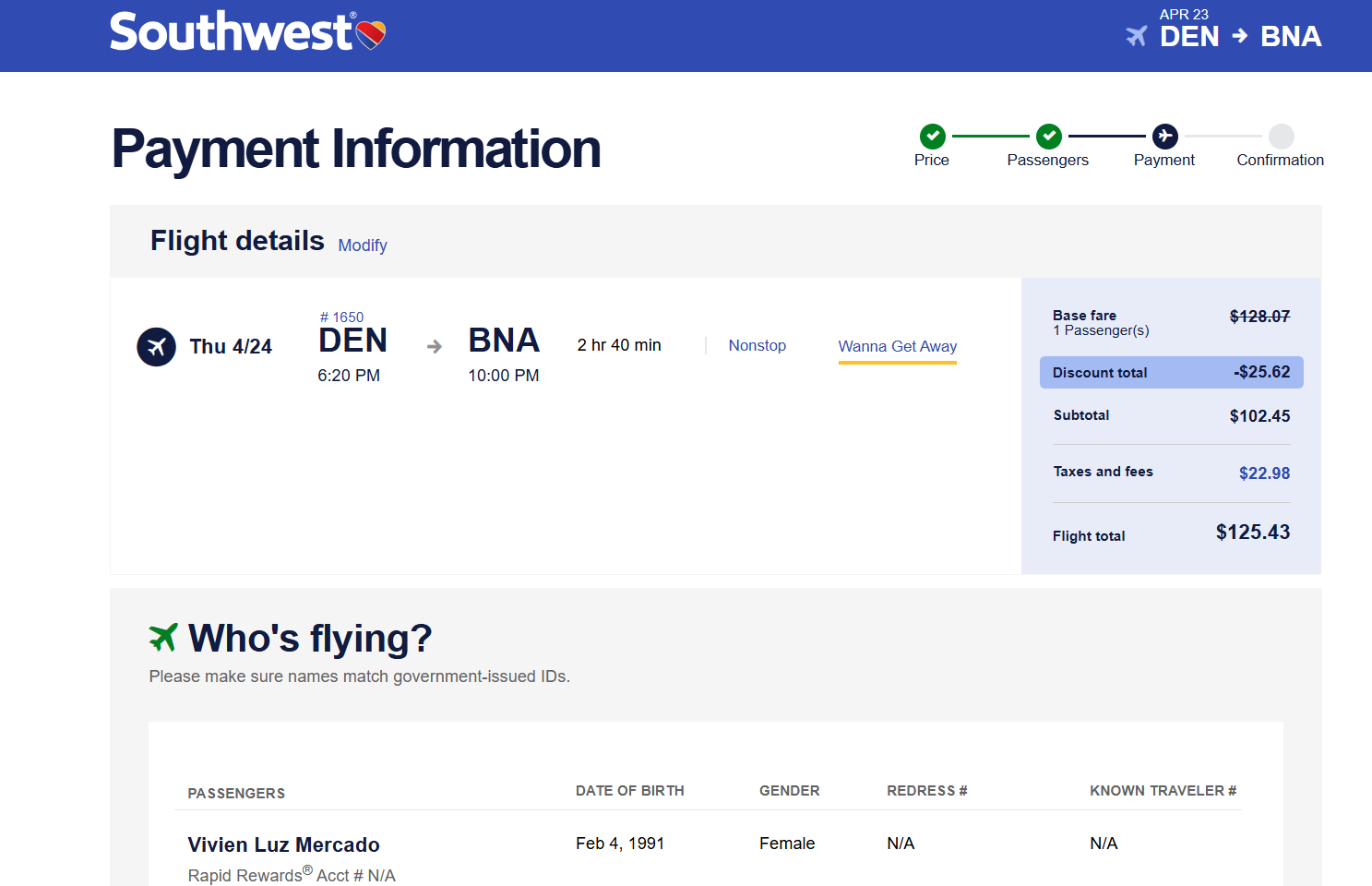Click the Price step label
The height and width of the screenshot is (886, 1372).
(x=931, y=161)
